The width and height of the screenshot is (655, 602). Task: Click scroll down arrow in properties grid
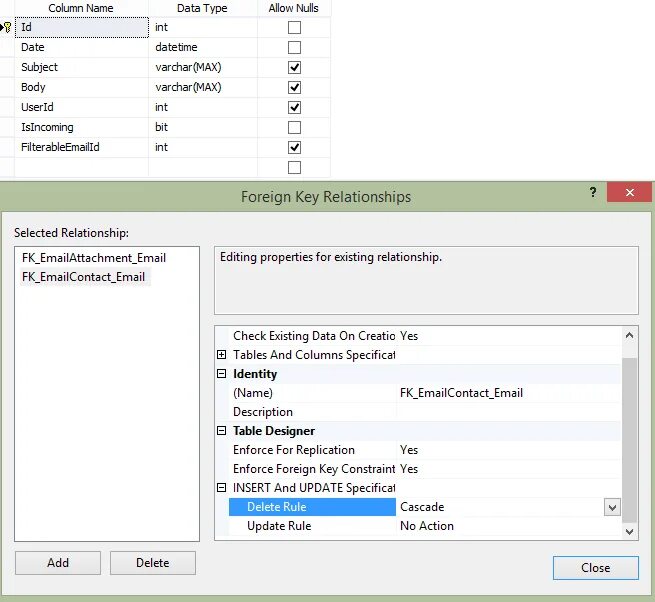pyautogui.click(x=630, y=531)
